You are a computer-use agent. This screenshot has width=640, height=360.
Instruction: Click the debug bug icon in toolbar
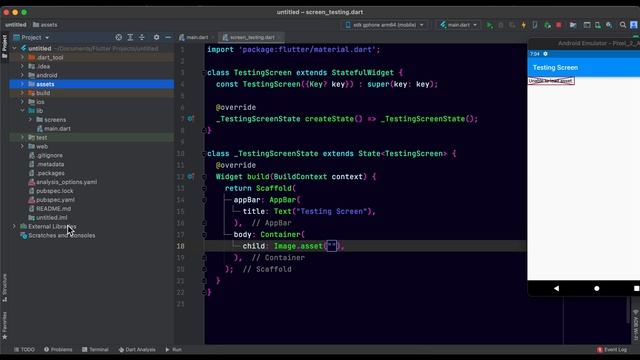coord(501,25)
